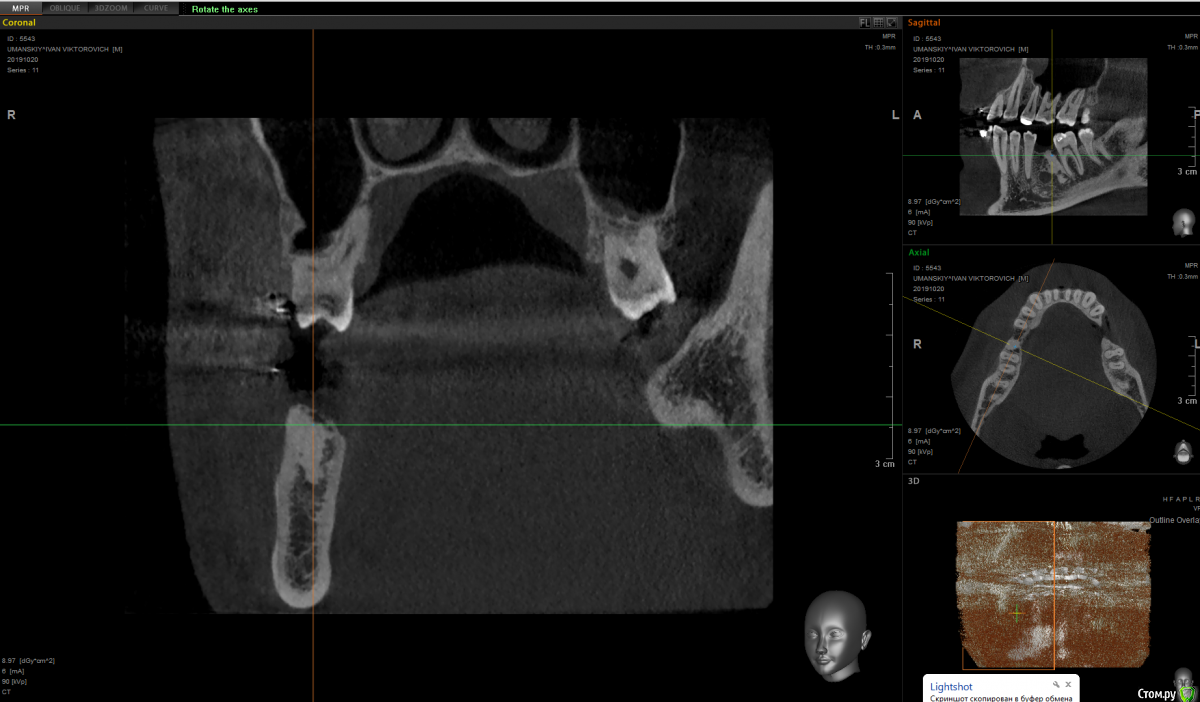Click the Axial panel title

[918, 253]
